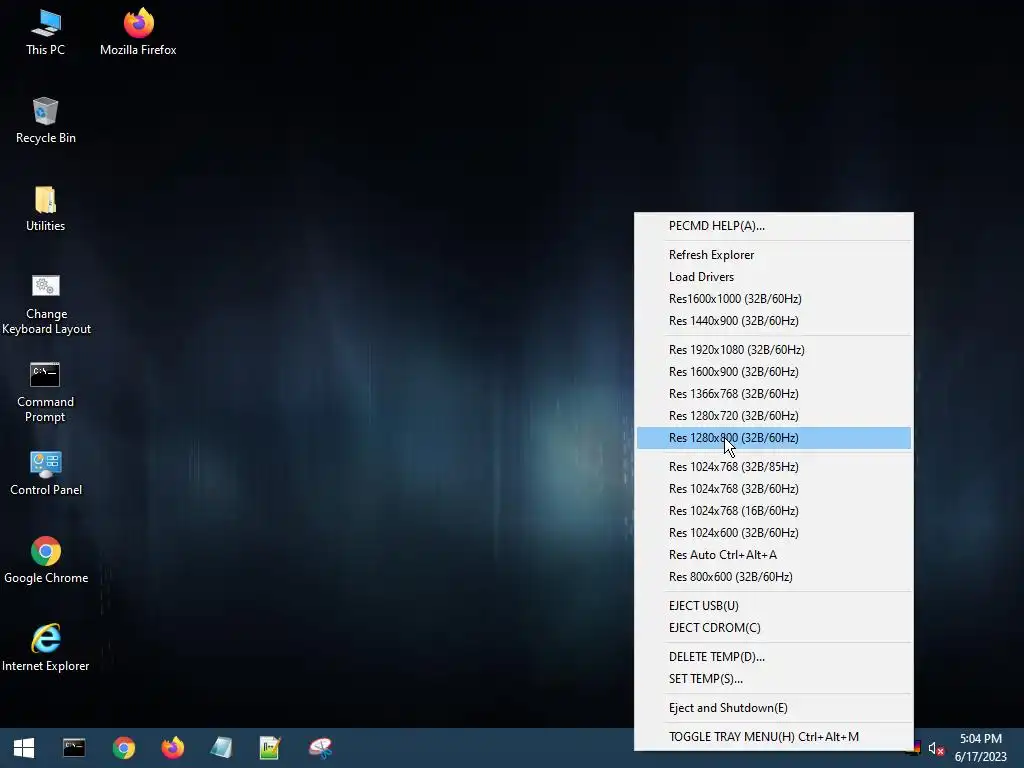
Task: Choose Eject and Shutdown(E)
Action: pos(774,708)
